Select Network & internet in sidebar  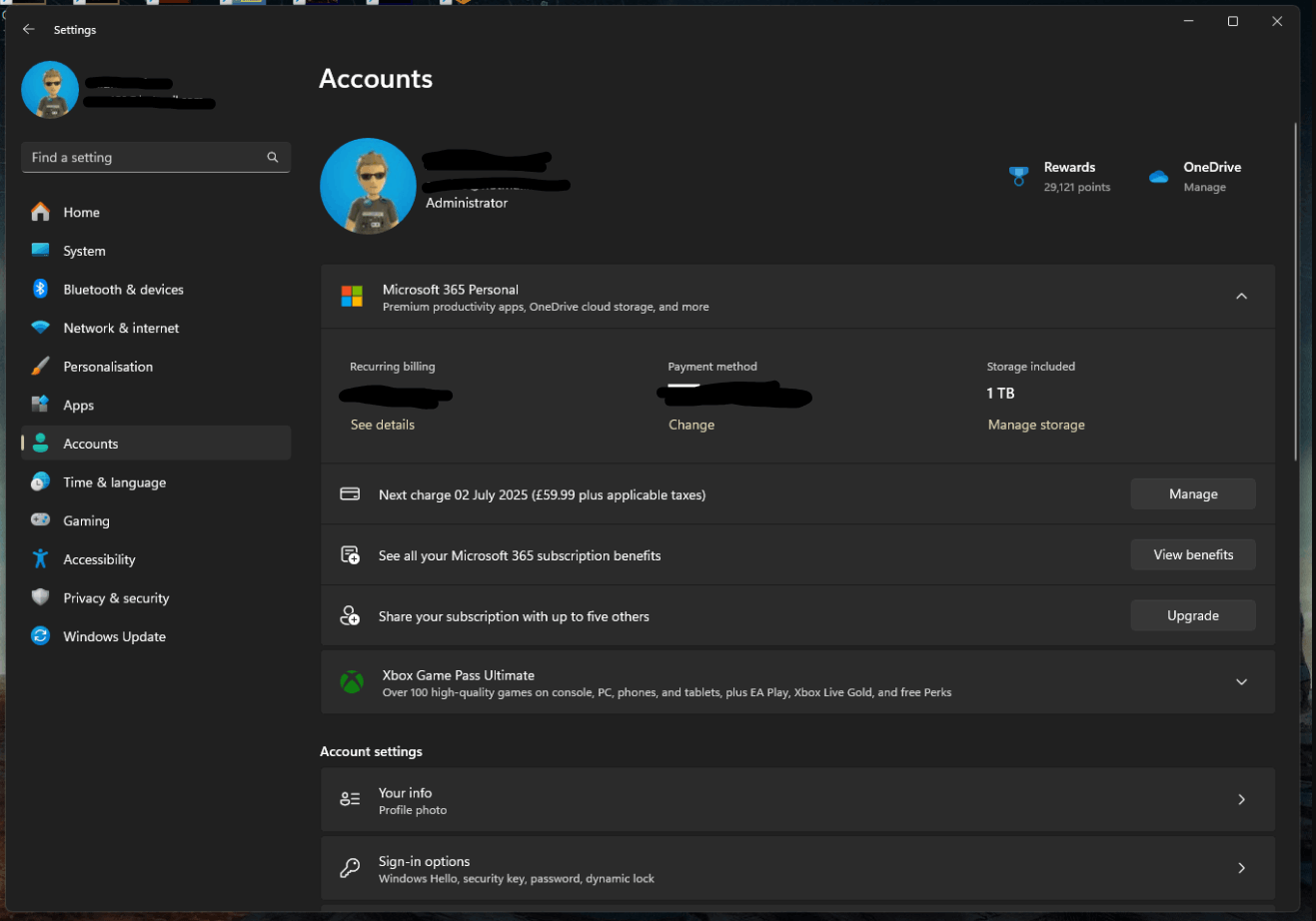[x=156, y=328]
